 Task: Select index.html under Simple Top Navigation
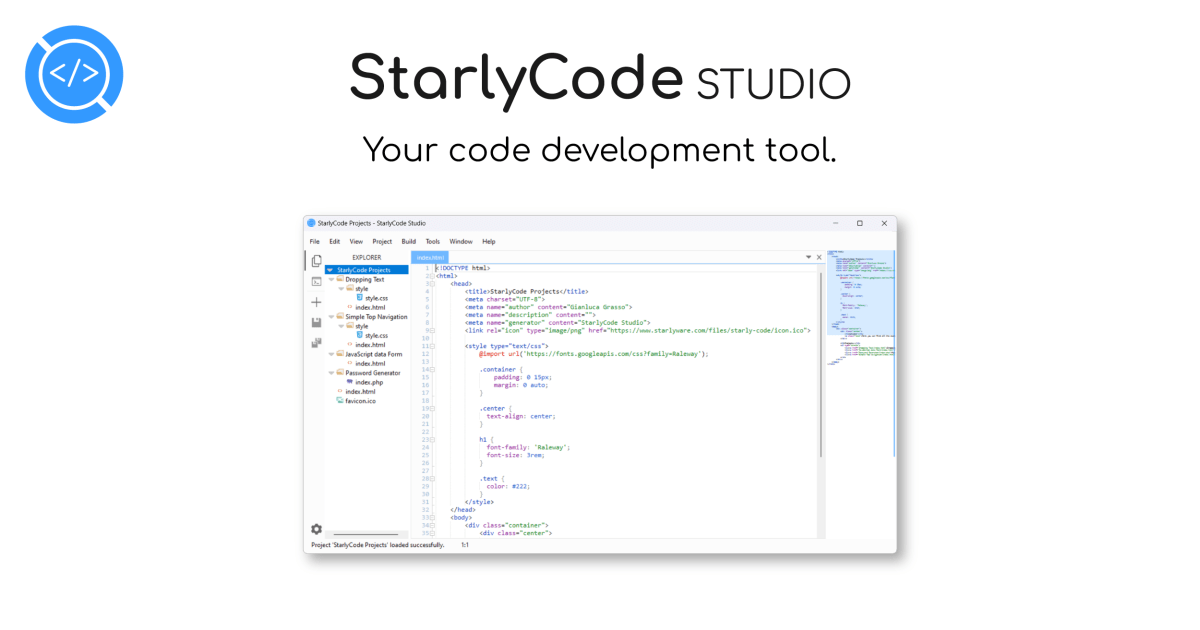[x=370, y=345]
